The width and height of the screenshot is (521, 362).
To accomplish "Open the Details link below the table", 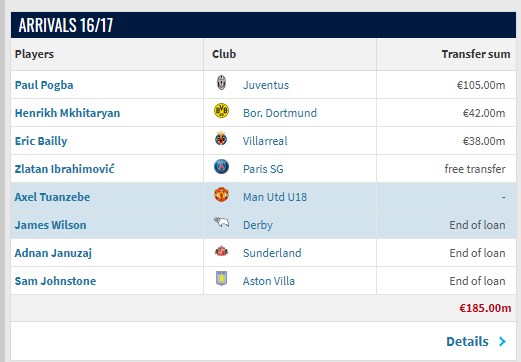I will click(x=467, y=342).
